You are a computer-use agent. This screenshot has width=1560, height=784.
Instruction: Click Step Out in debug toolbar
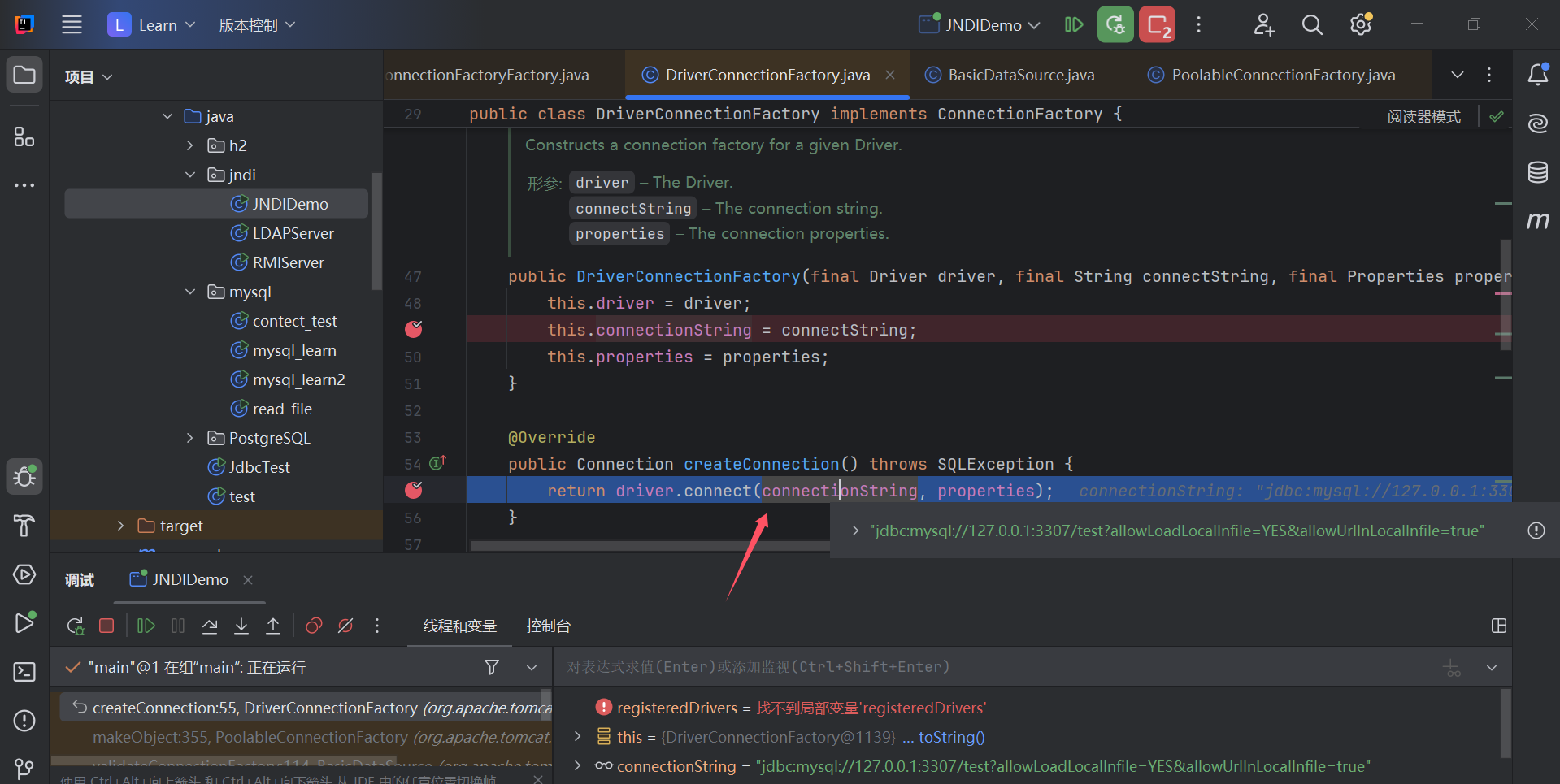(x=273, y=626)
